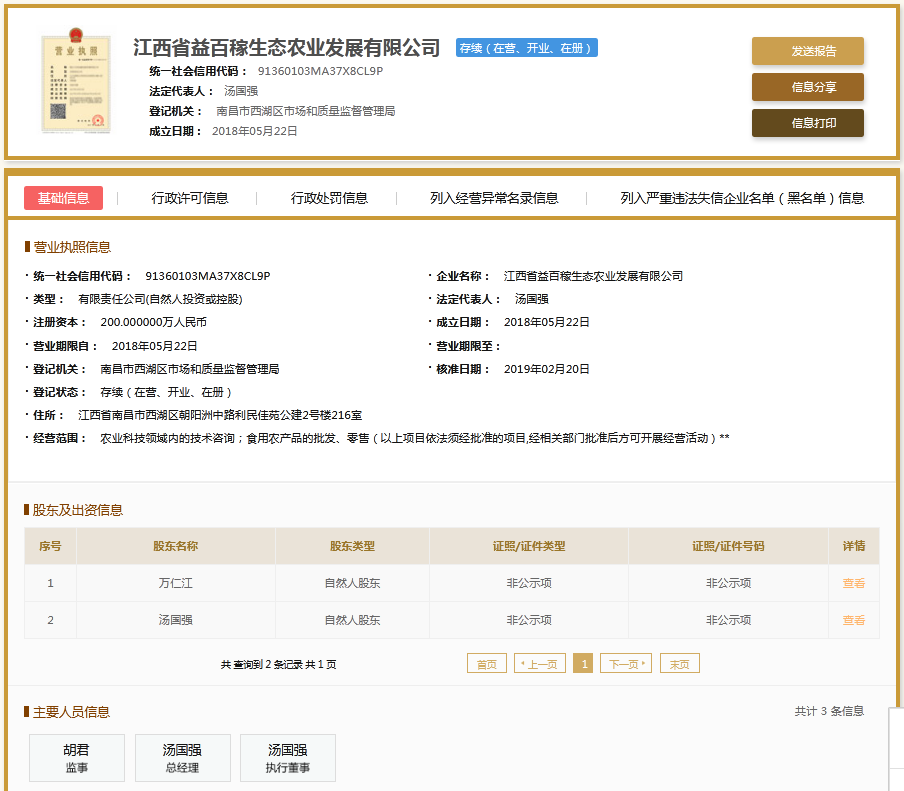Click the 信息分享 button
Viewport: 904px width, 791px height.
coord(807,87)
